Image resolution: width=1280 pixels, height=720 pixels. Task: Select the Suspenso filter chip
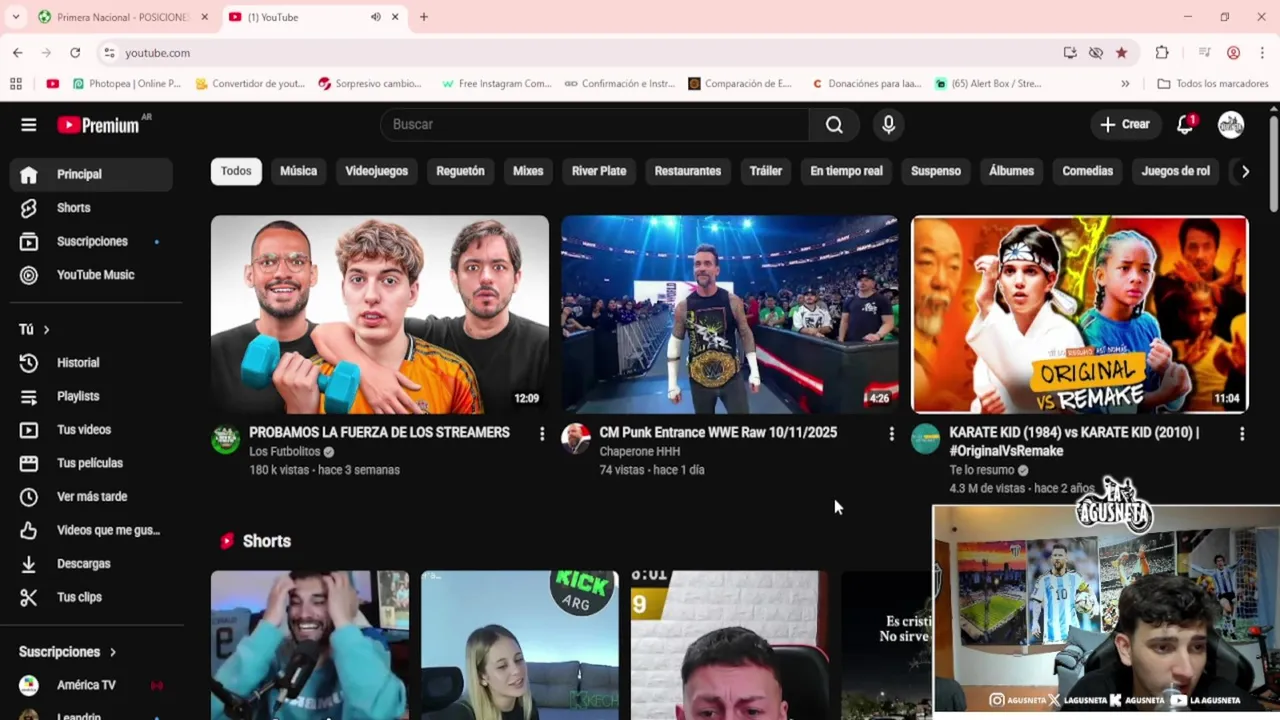tap(936, 171)
